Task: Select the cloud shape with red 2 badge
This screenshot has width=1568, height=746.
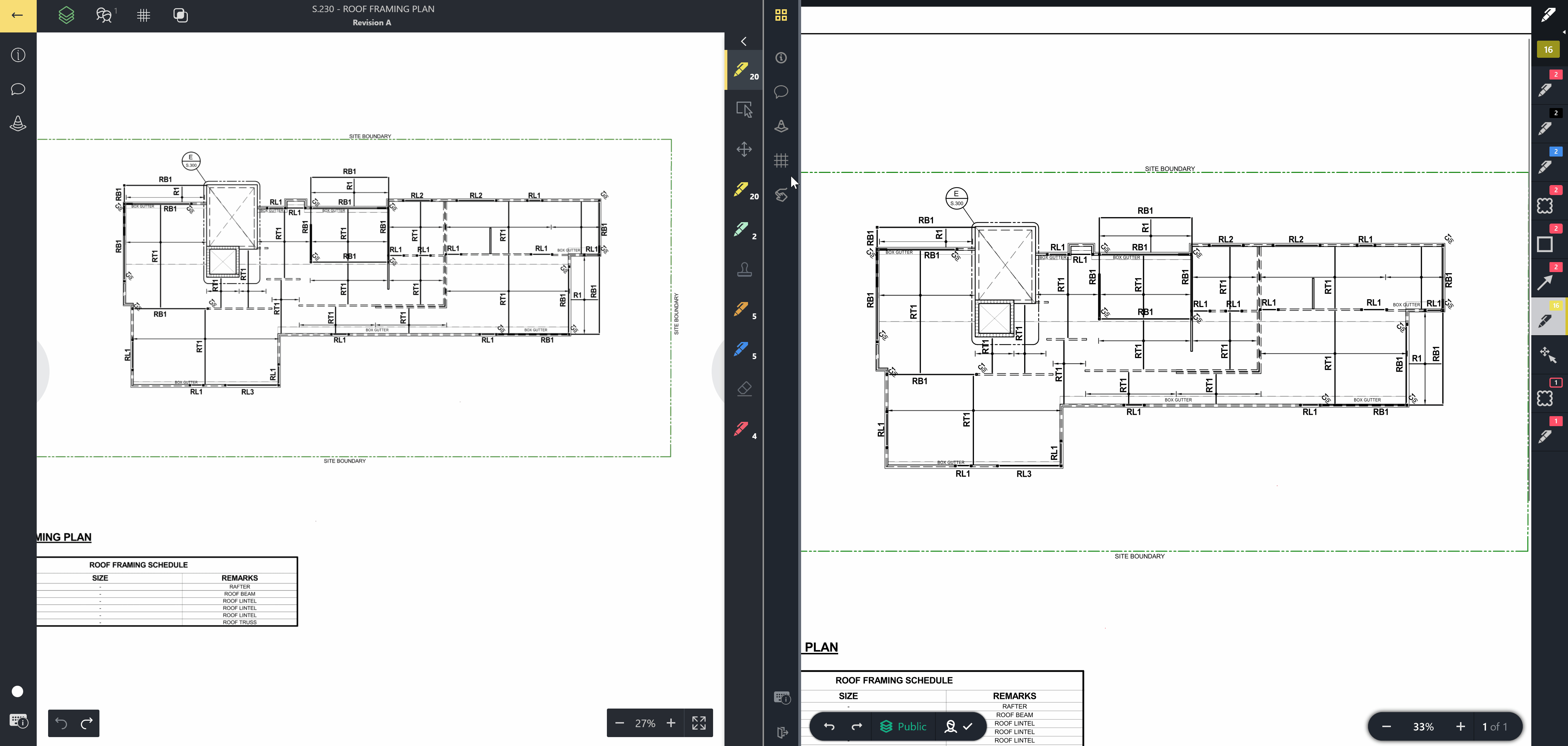Action: pyautogui.click(x=1549, y=201)
